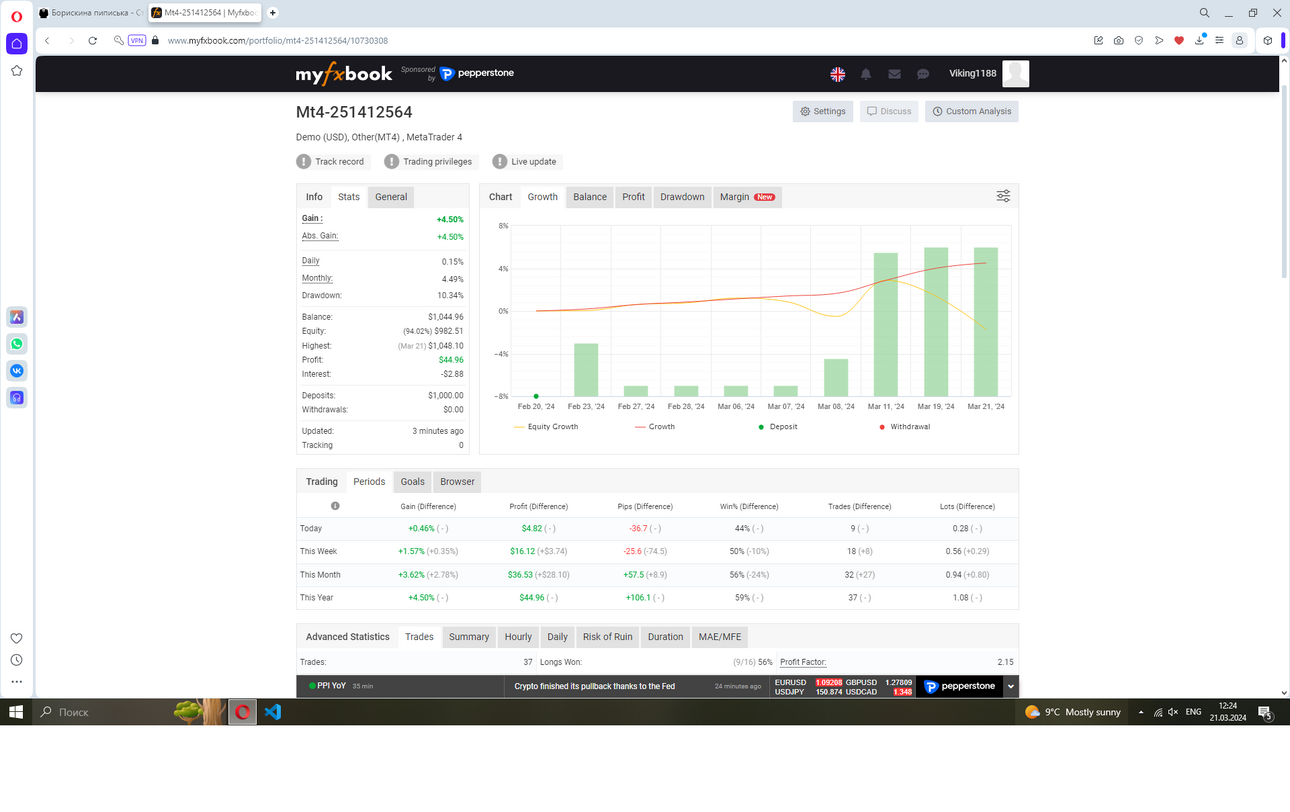1290x812 pixels.
Task: Reload the page
Action: [92, 41]
